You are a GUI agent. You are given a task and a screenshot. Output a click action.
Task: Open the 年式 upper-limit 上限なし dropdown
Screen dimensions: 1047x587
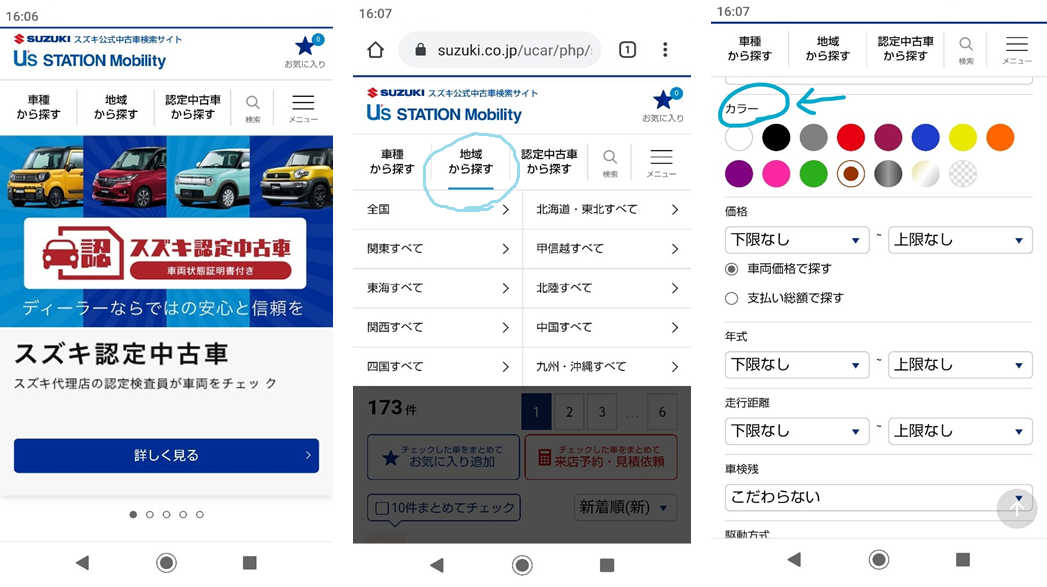point(960,365)
